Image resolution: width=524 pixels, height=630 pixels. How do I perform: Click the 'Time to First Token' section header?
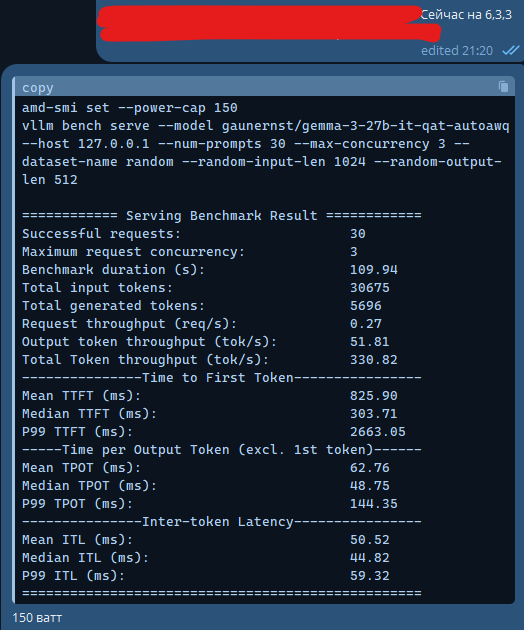tap(221, 378)
